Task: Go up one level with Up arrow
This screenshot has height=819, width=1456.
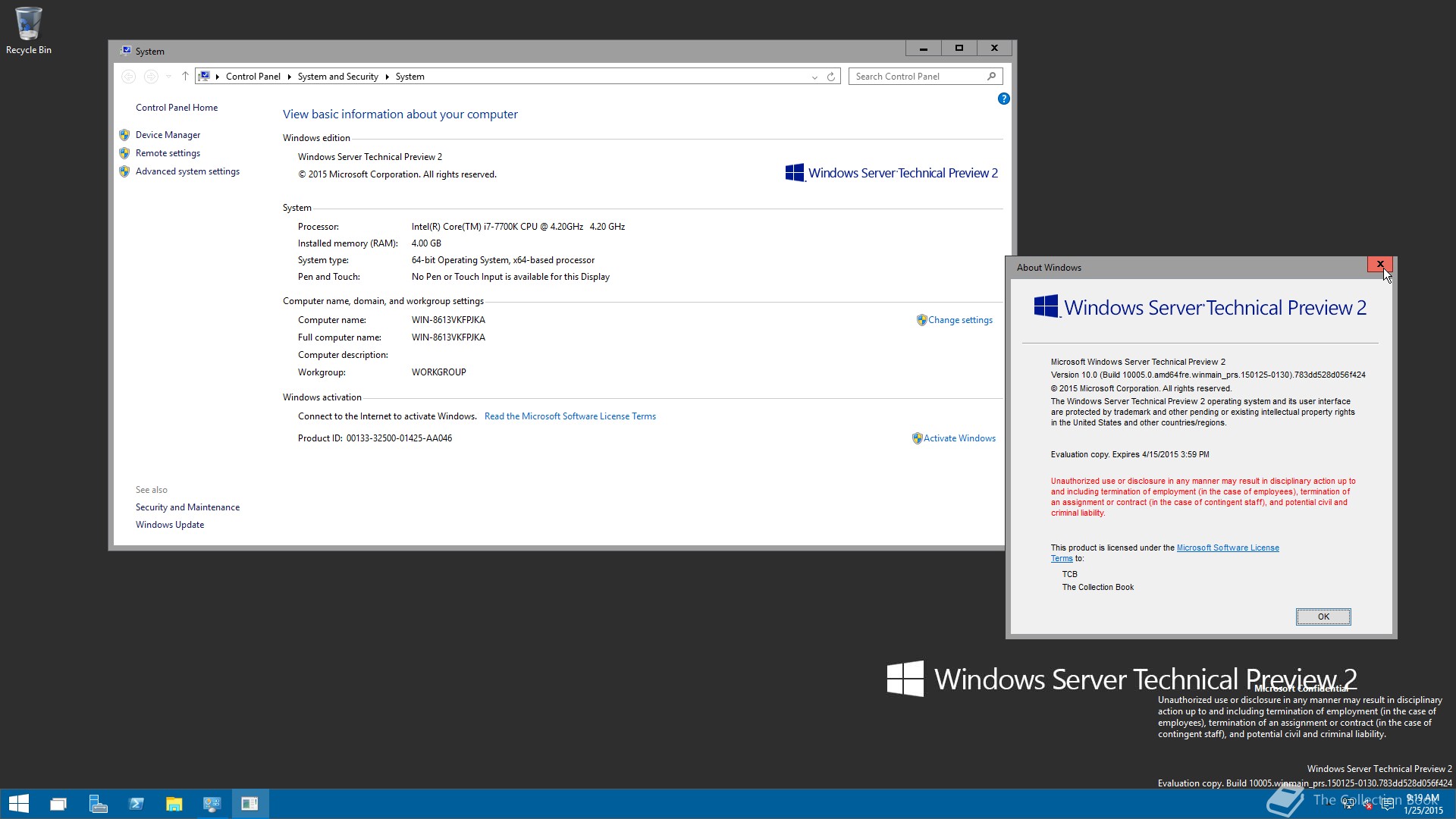Action: pos(185,77)
